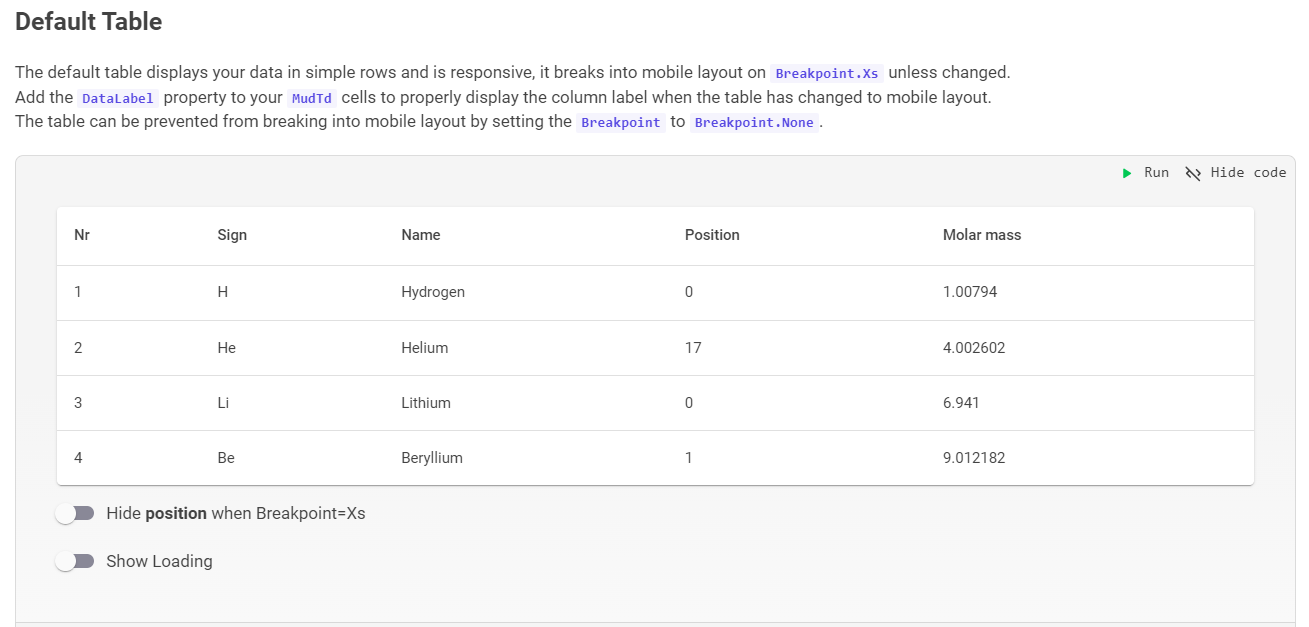
Task: Click the Breakpoint code chip
Action: coord(621,121)
